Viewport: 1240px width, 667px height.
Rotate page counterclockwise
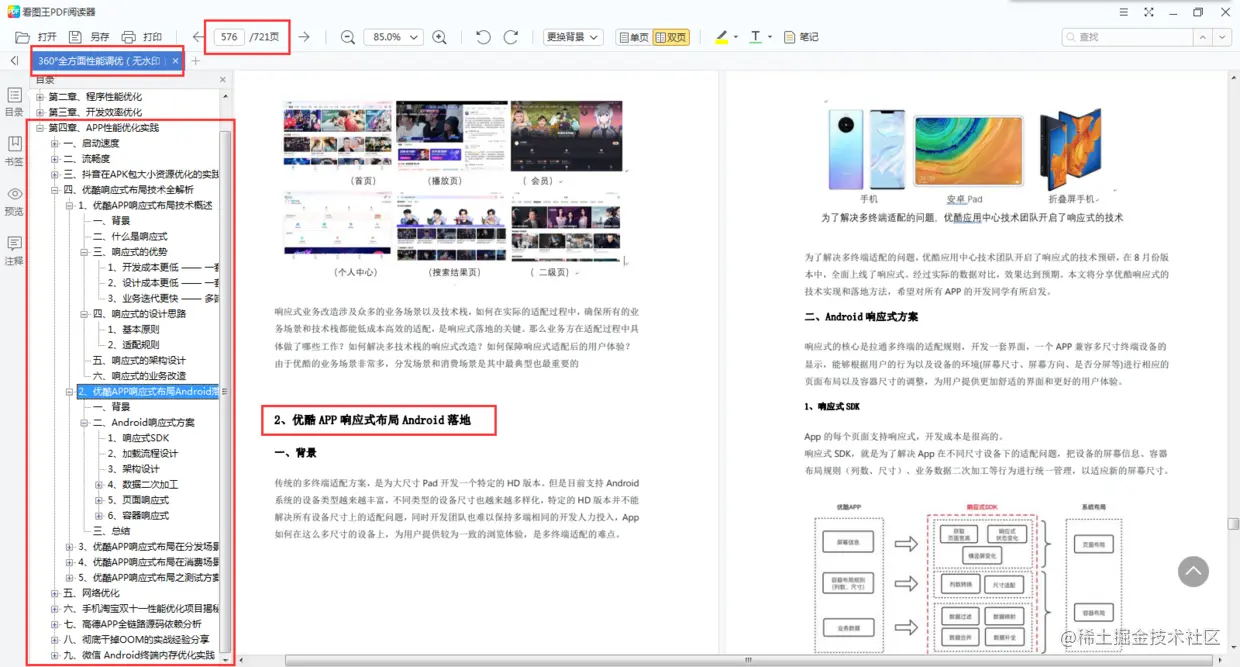click(x=483, y=37)
